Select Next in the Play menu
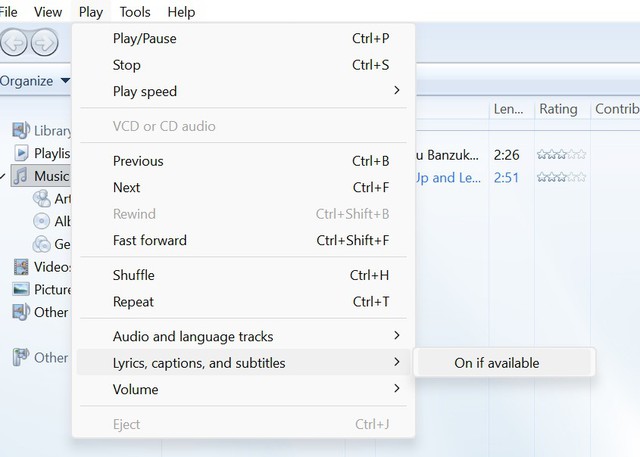The width and height of the screenshot is (640, 457). [x=243, y=187]
